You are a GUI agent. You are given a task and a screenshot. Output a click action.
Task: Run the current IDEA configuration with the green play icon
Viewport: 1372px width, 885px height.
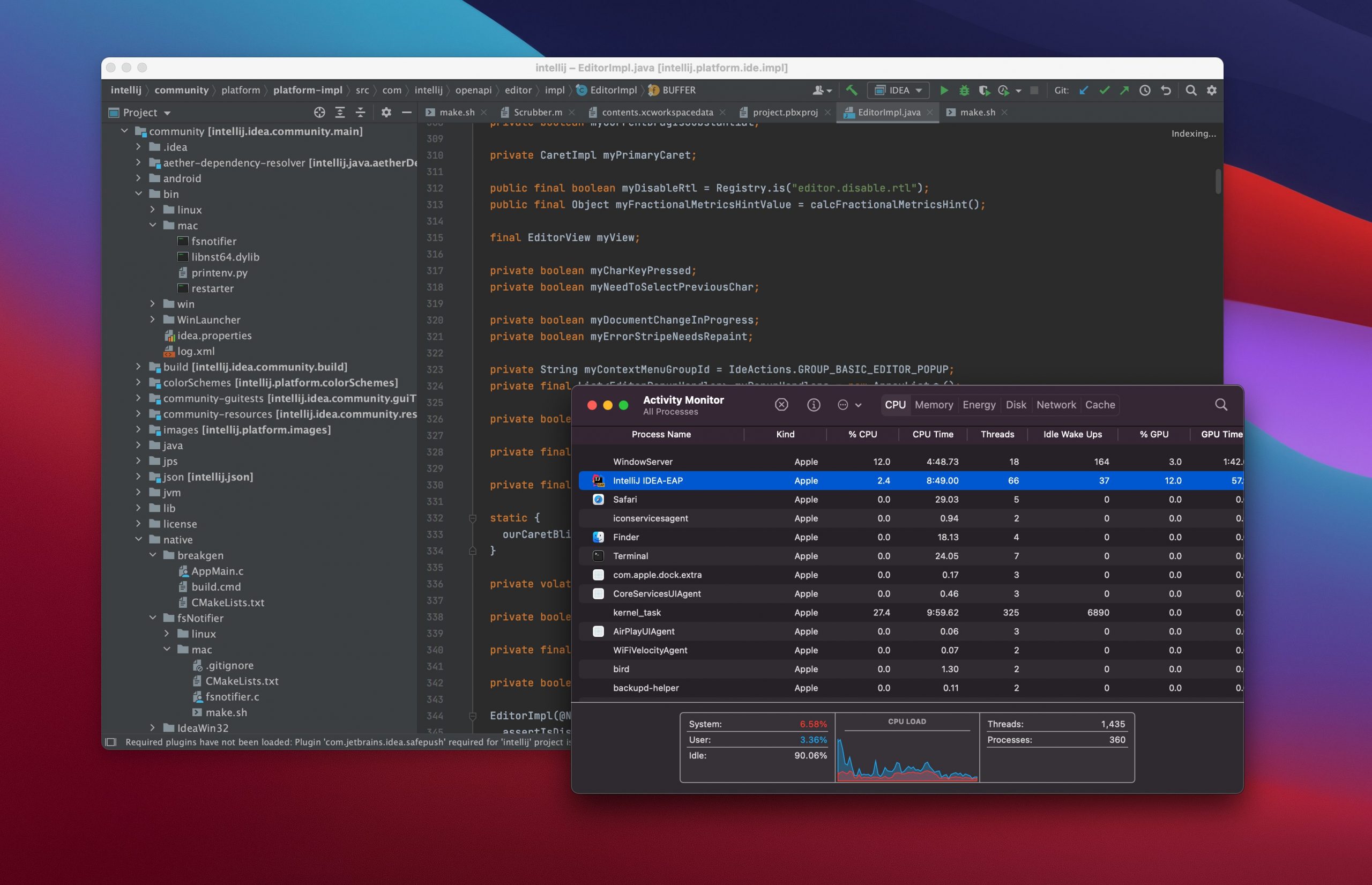pos(944,90)
